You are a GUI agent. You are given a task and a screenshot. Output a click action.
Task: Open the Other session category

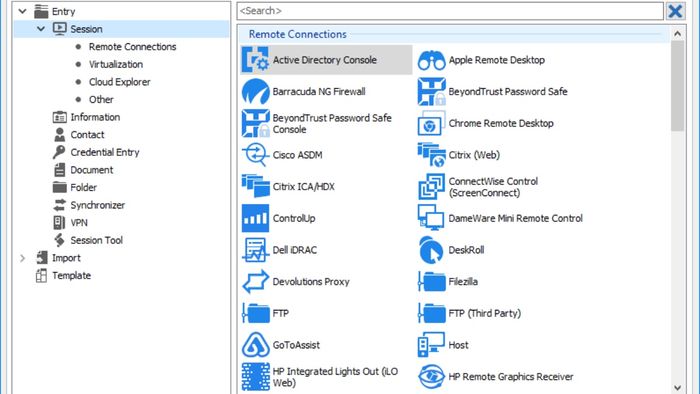point(101,100)
